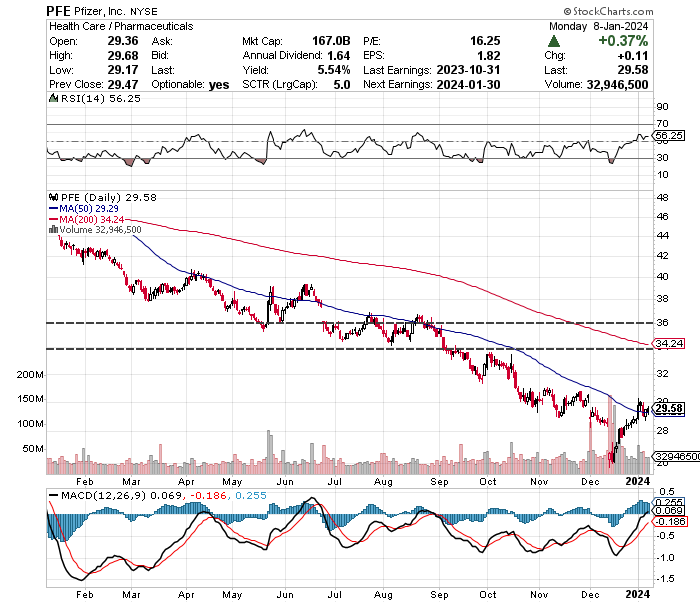Click the RSI(14) legend marker icon
This screenshot has width=700, height=603.
pos(52,100)
